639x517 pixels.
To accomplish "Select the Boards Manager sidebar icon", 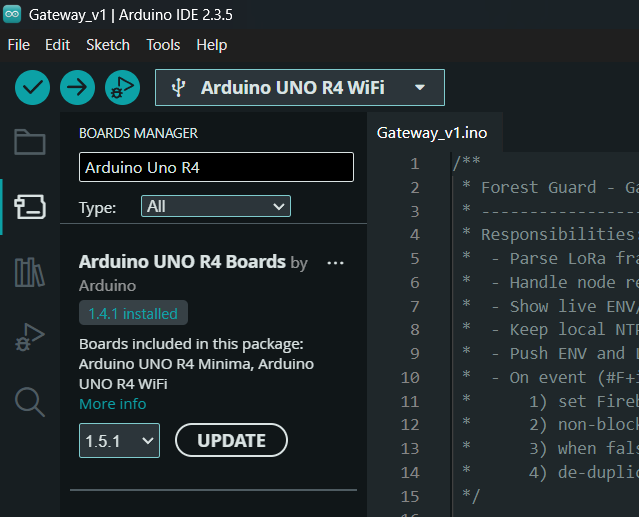I will [x=30, y=207].
